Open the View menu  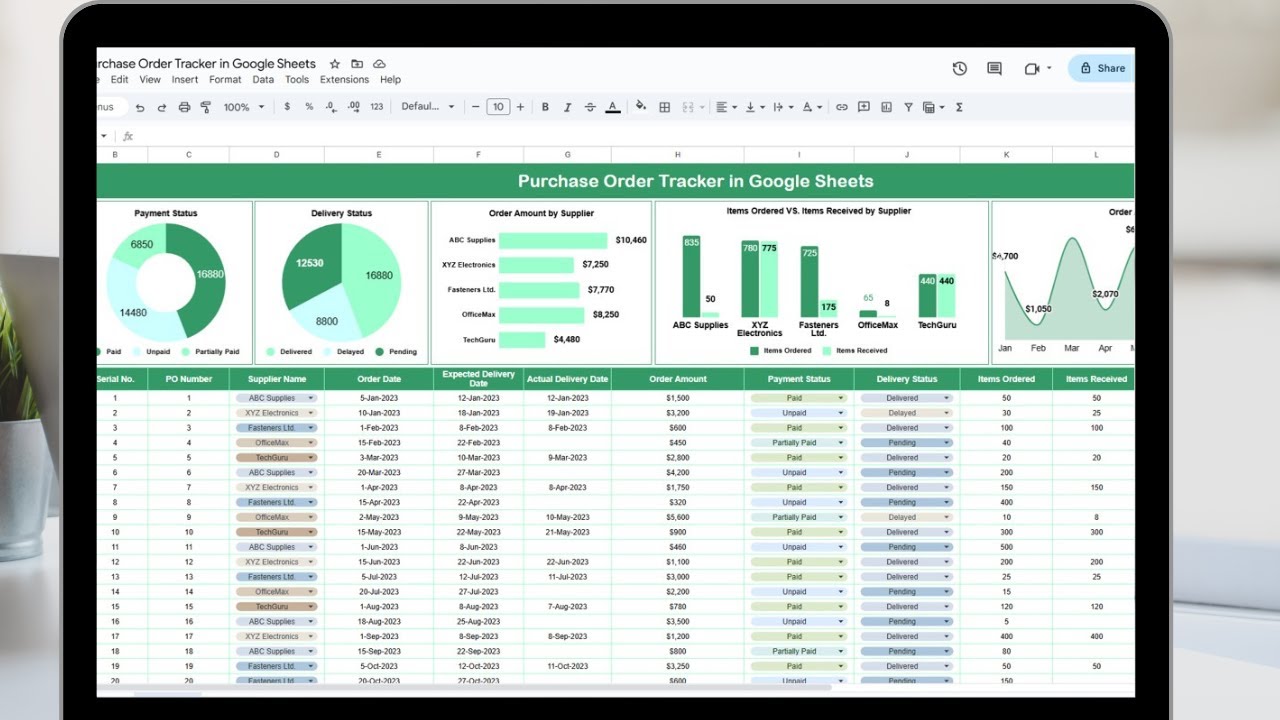tap(150, 79)
